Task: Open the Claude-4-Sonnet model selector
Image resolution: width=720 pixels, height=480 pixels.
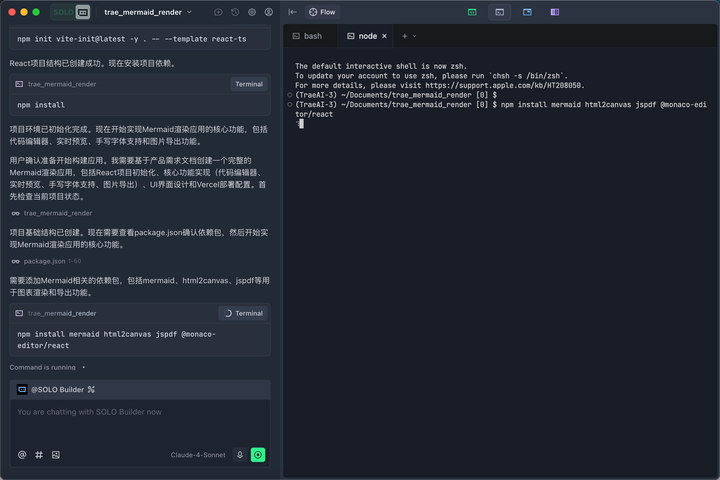Action: 198,454
